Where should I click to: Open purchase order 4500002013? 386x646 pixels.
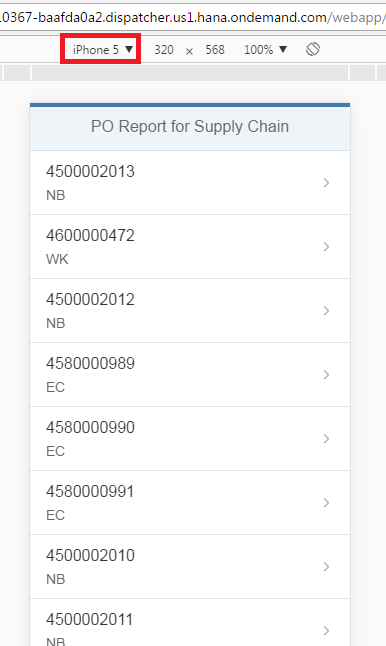[x=190, y=183]
